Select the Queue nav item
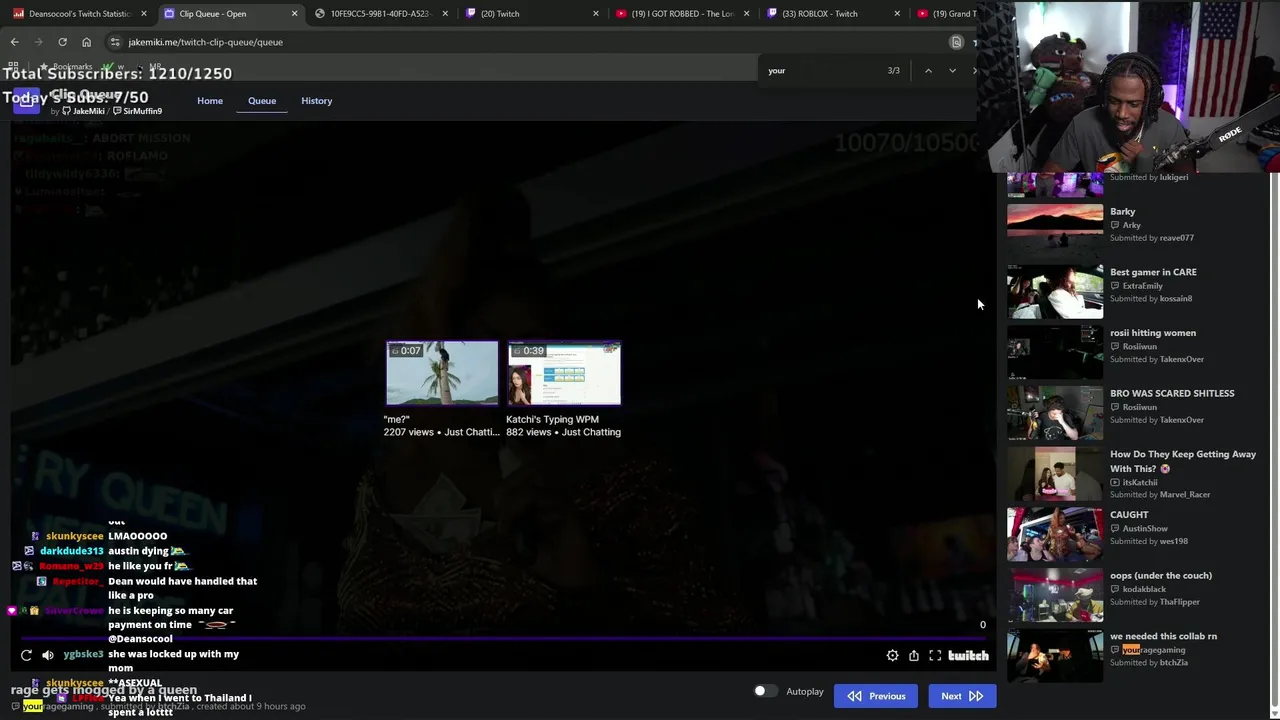This screenshot has width=1280, height=720. 262,100
